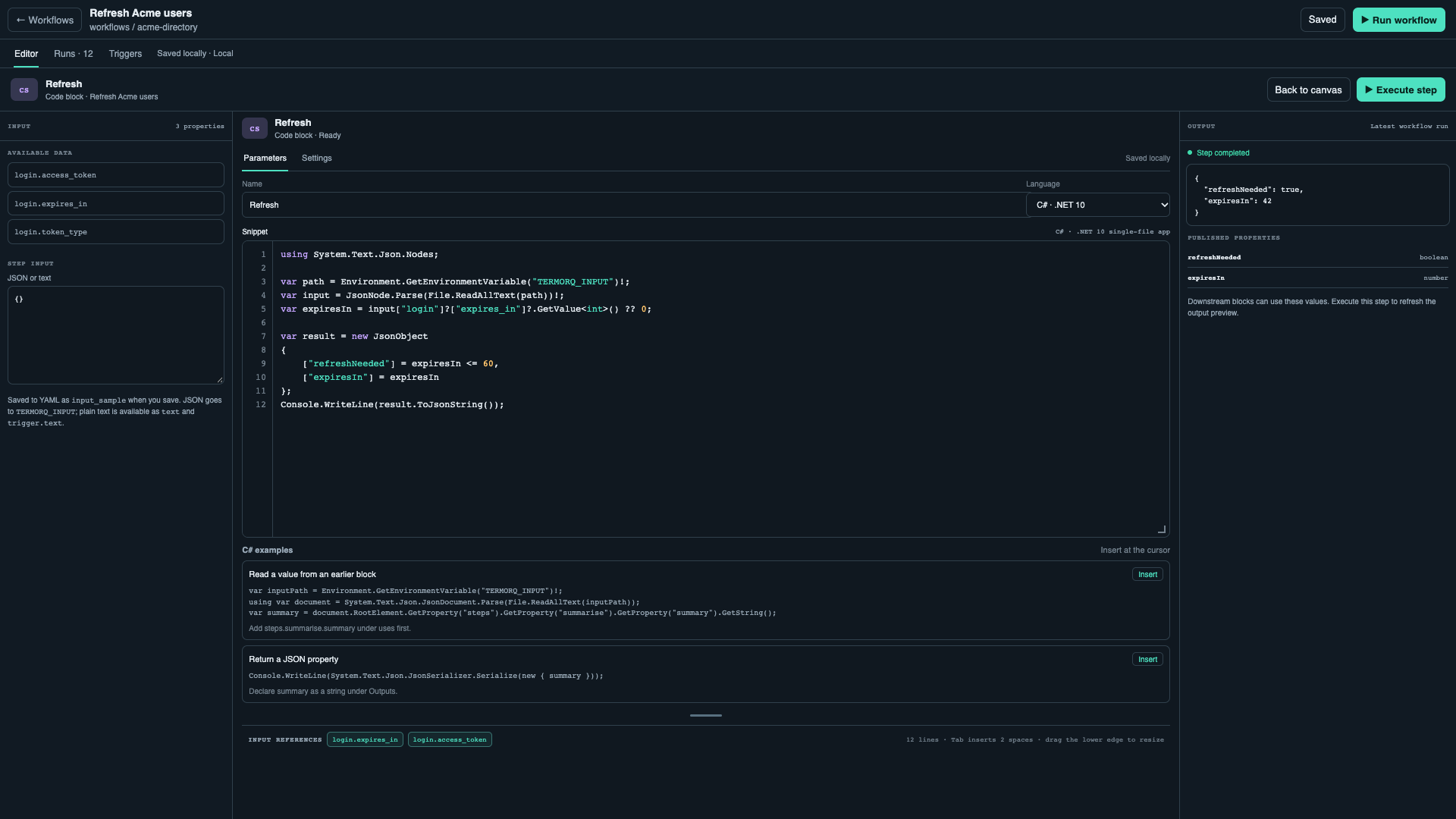Click the 3 properties label
Screen dimensions: 1456x819
pos(199,126)
